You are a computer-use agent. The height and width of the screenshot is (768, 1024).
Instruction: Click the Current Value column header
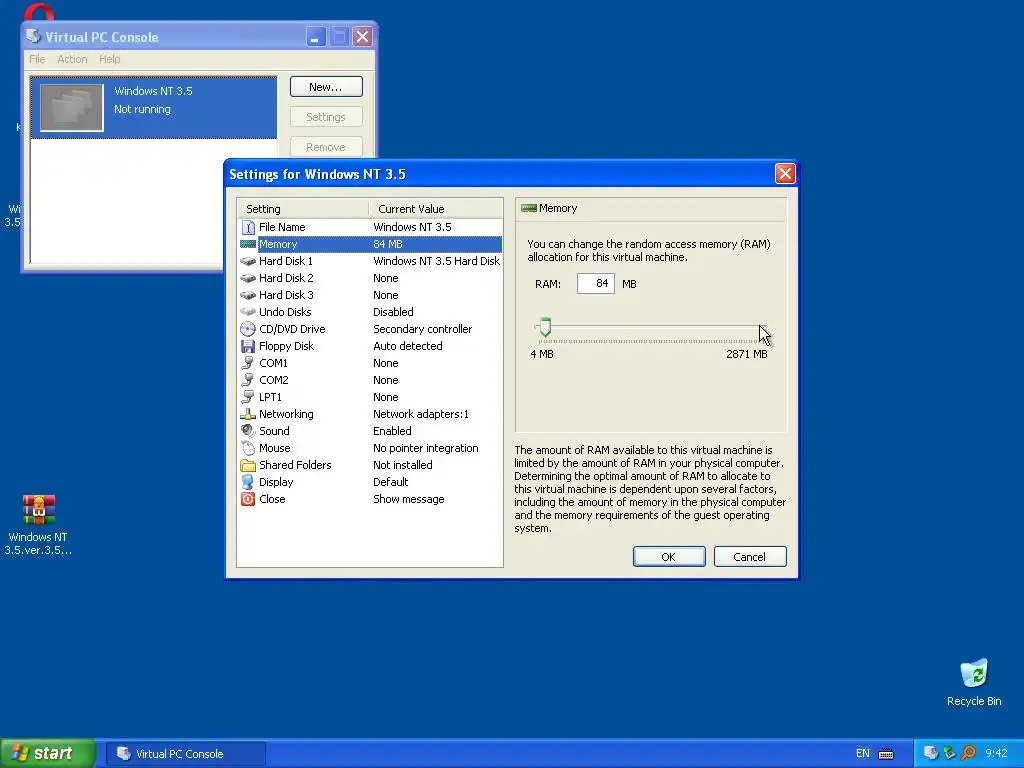coord(436,209)
